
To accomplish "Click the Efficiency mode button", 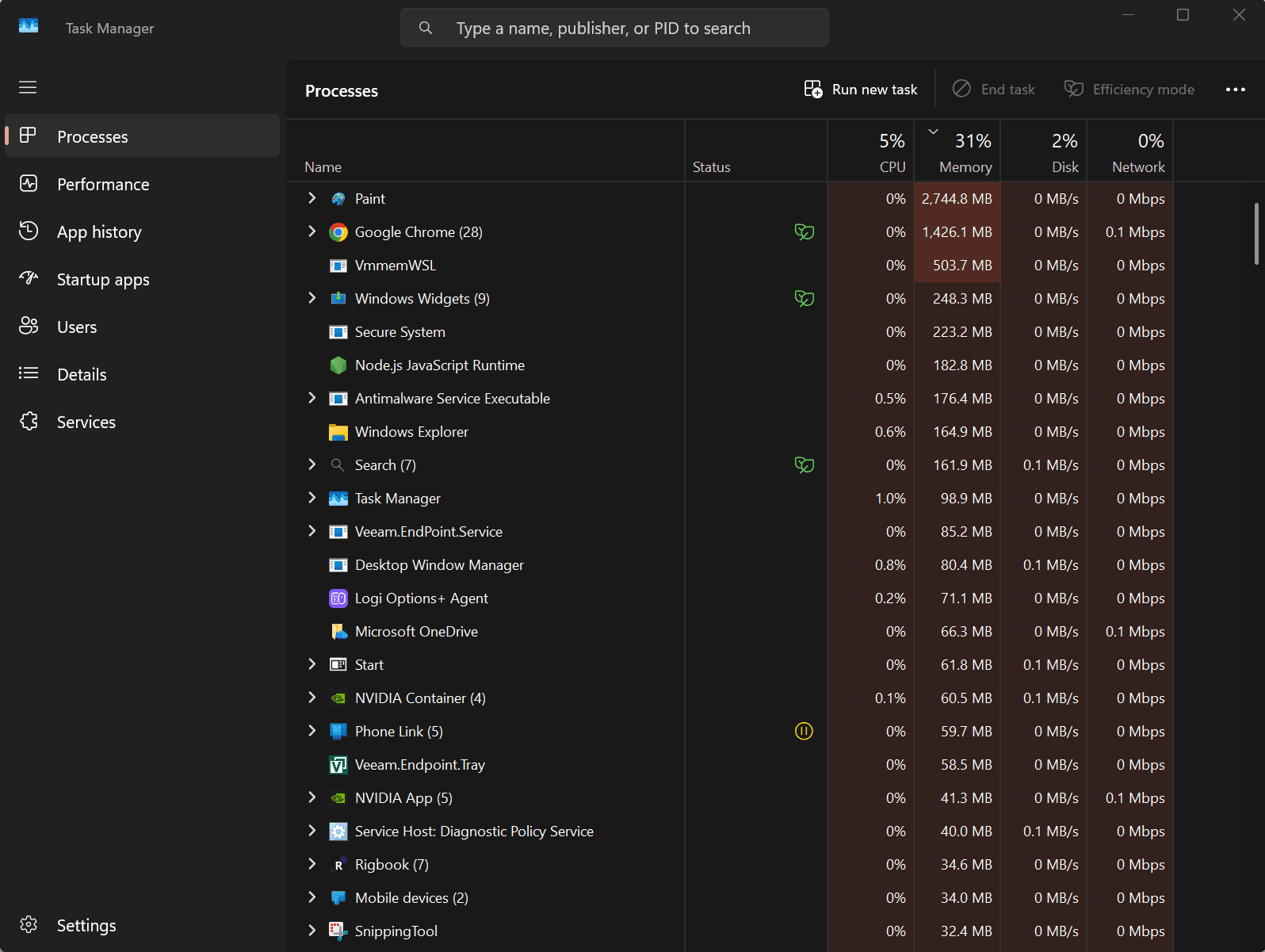I will pos(1129,90).
